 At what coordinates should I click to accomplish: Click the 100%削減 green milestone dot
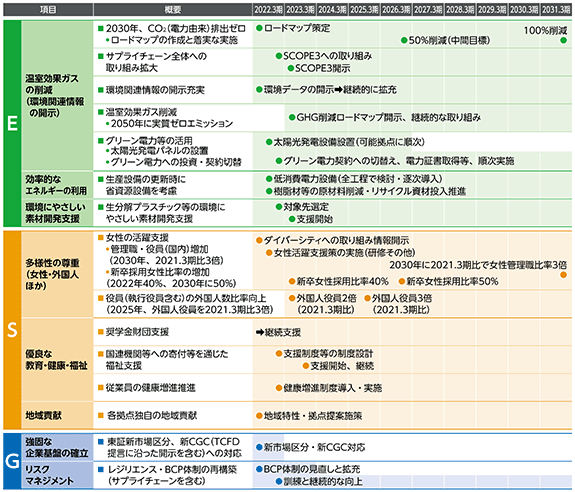pyautogui.click(x=564, y=40)
